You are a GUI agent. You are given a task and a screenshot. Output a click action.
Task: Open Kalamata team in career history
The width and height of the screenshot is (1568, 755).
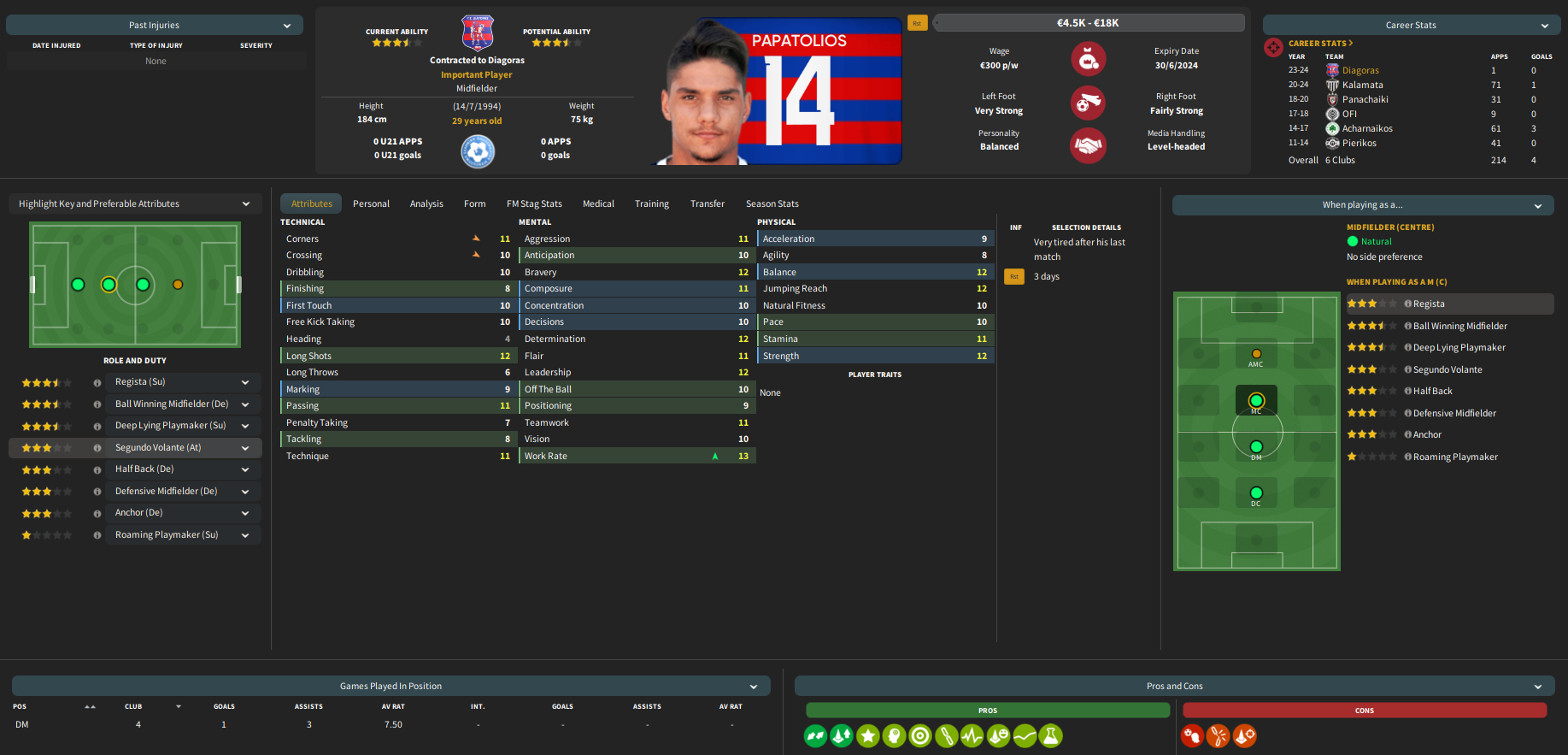click(x=1362, y=85)
